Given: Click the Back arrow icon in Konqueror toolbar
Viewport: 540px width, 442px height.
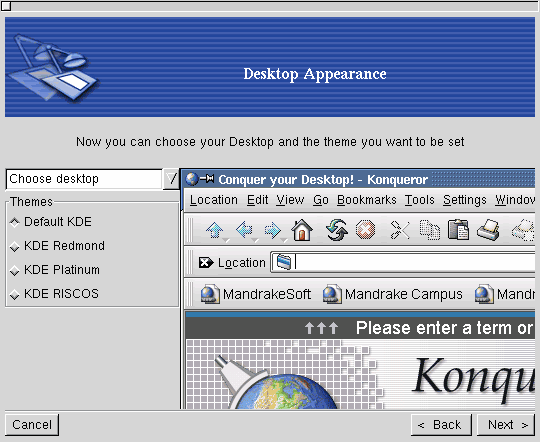Looking at the screenshot, I should tap(244, 230).
